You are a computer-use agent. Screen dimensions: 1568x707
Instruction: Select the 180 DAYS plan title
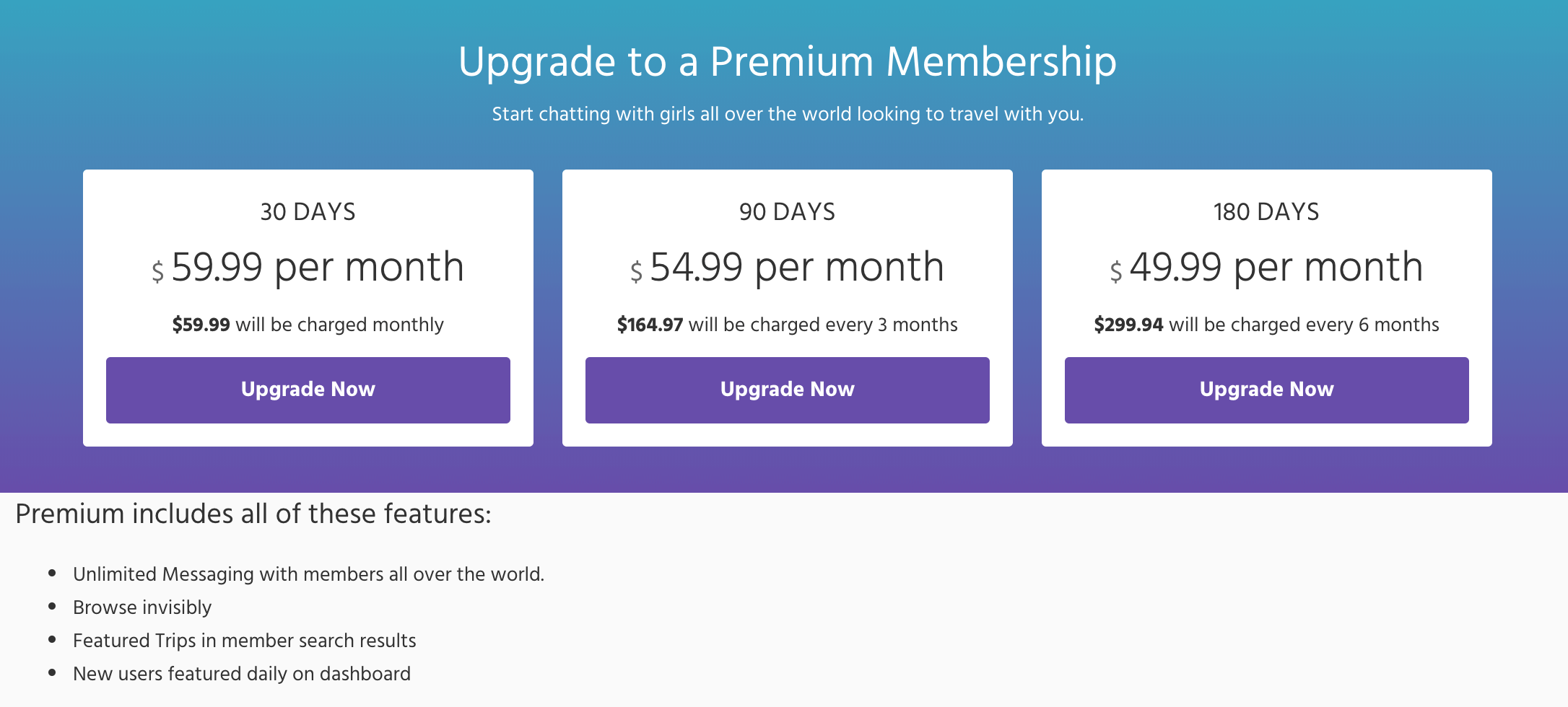coord(1266,211)
